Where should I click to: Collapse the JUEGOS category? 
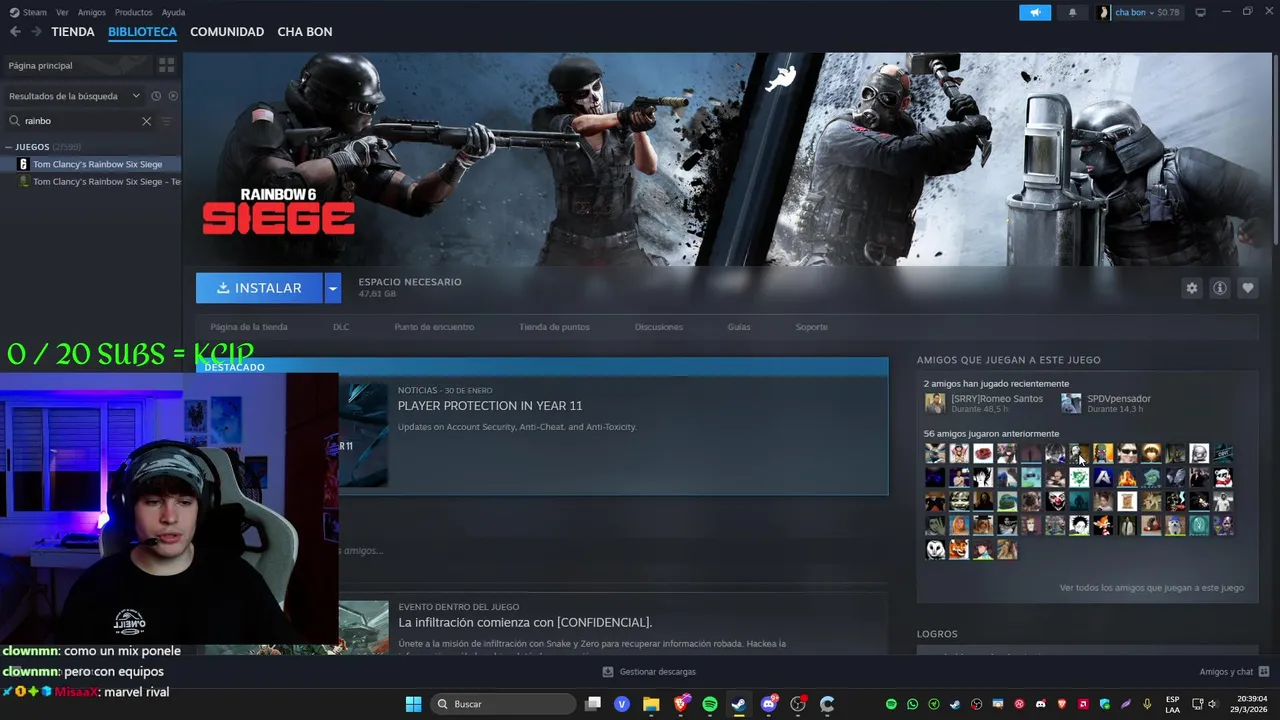[9, 147]
